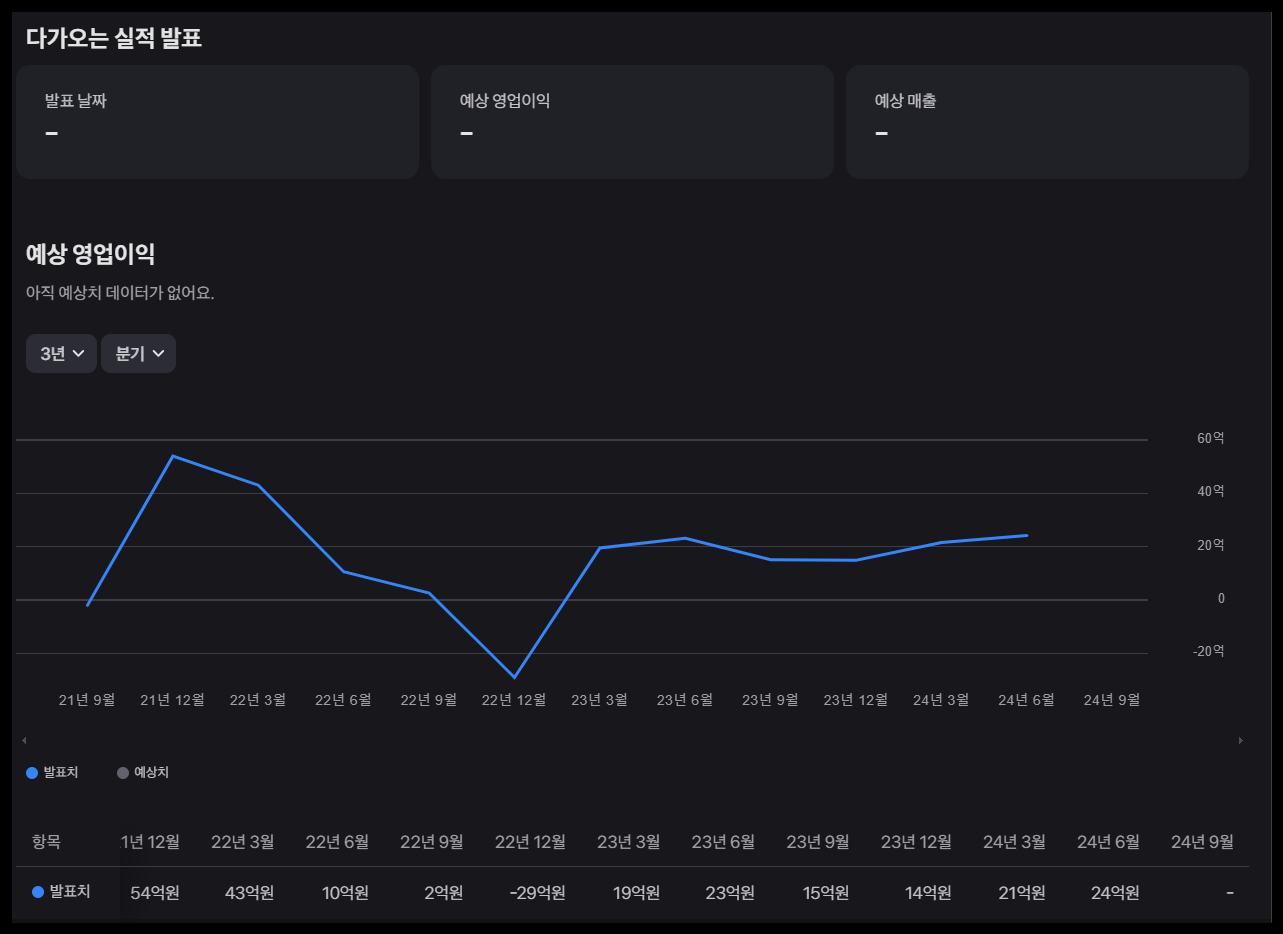Click the 40억 y-axis label
This screenshot has width=1283, height=934.
(1211, 491)
